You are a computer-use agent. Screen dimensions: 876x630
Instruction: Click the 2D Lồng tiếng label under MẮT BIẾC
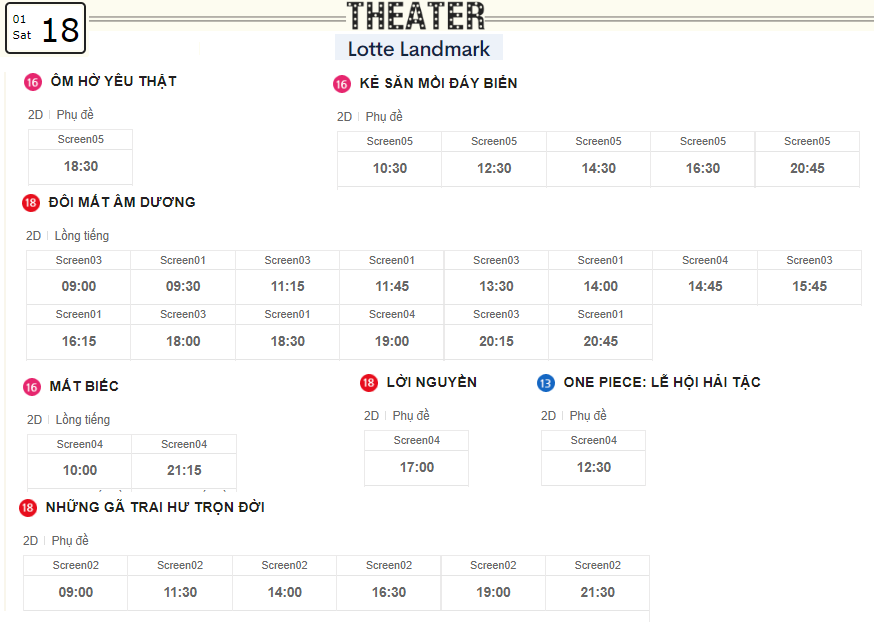[68, 419]
